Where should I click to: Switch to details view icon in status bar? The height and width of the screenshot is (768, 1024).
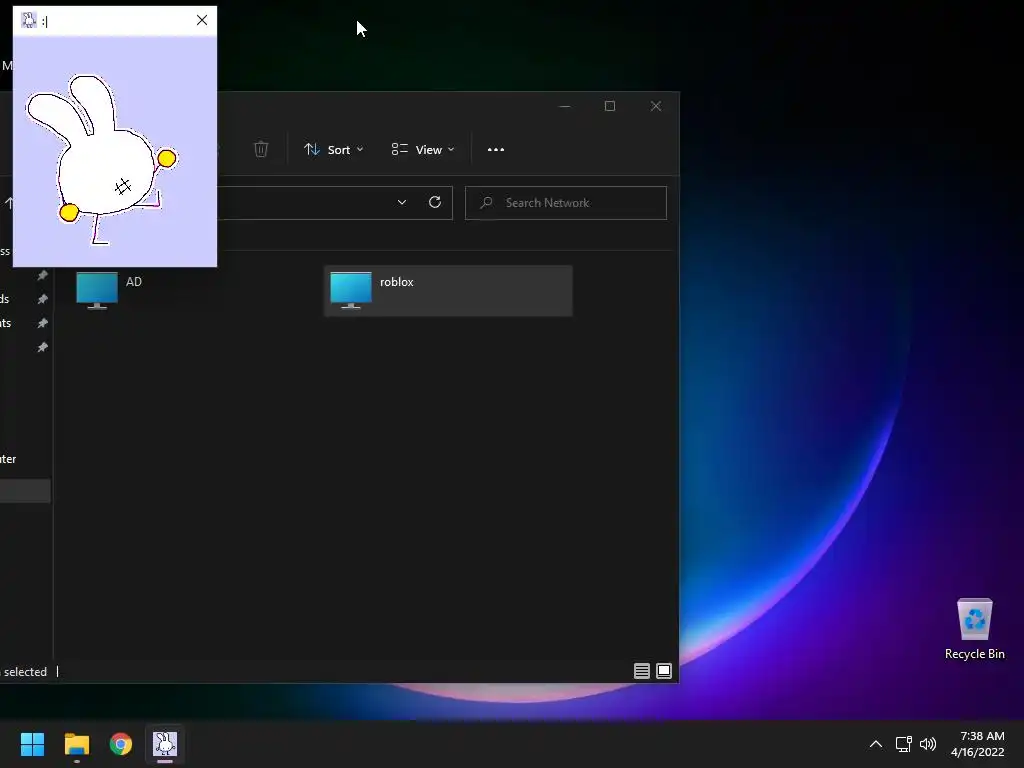pos(642,671)
